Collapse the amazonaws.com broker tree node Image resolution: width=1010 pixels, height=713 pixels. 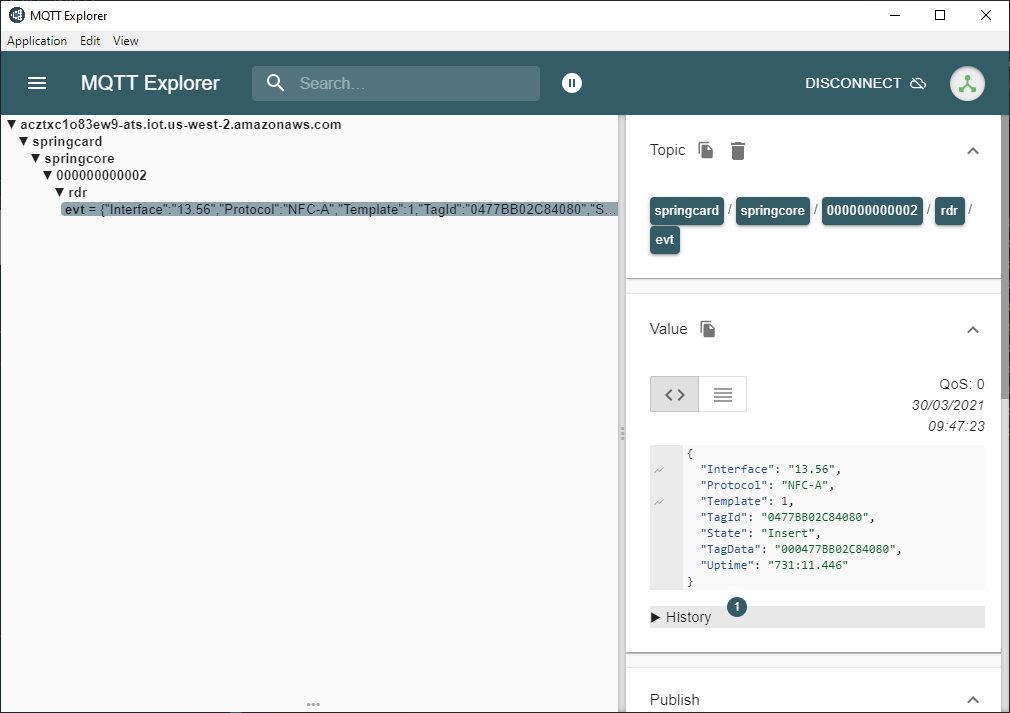(12, 124)
